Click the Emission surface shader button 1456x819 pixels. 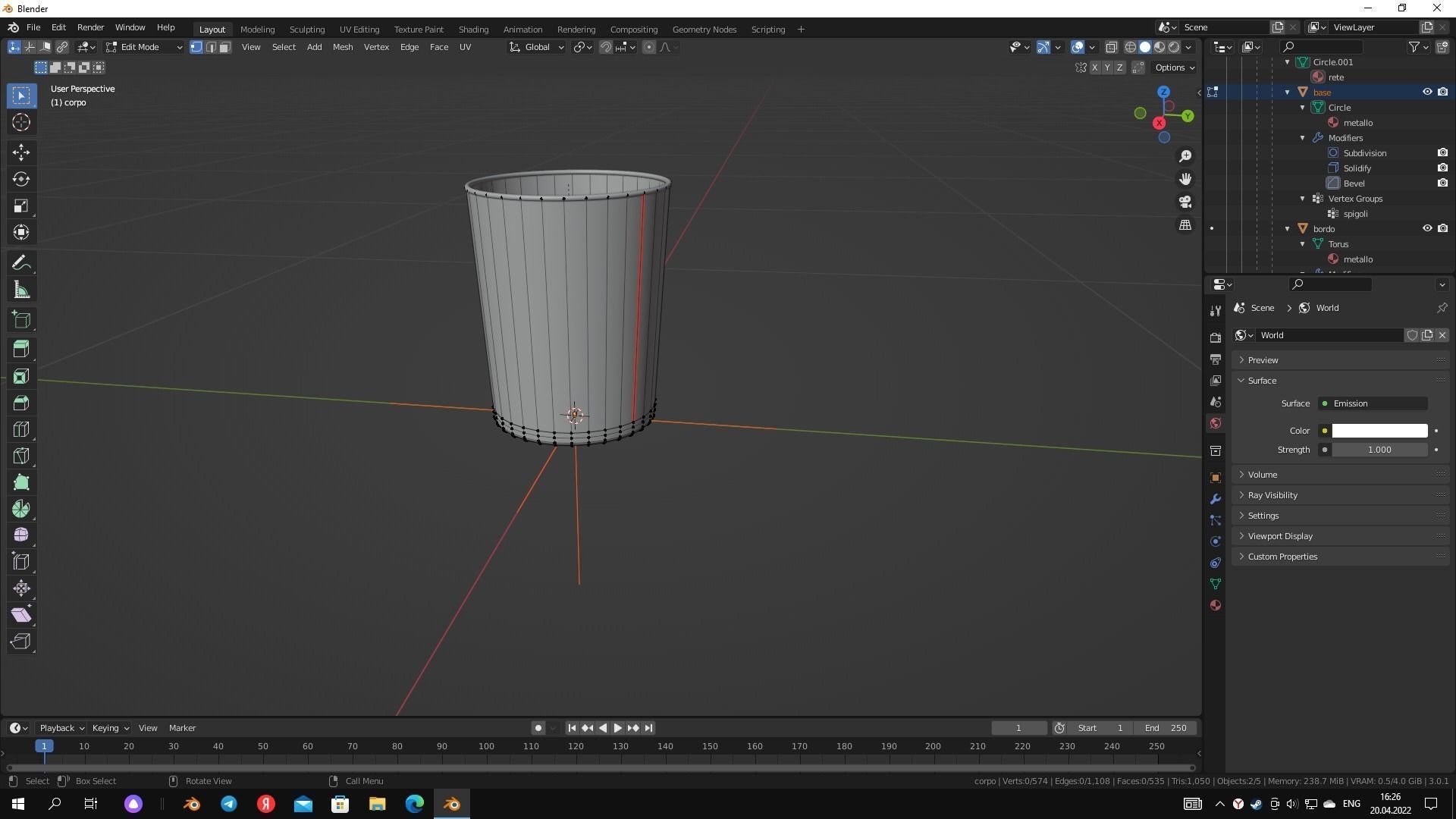coord(1373,403)
